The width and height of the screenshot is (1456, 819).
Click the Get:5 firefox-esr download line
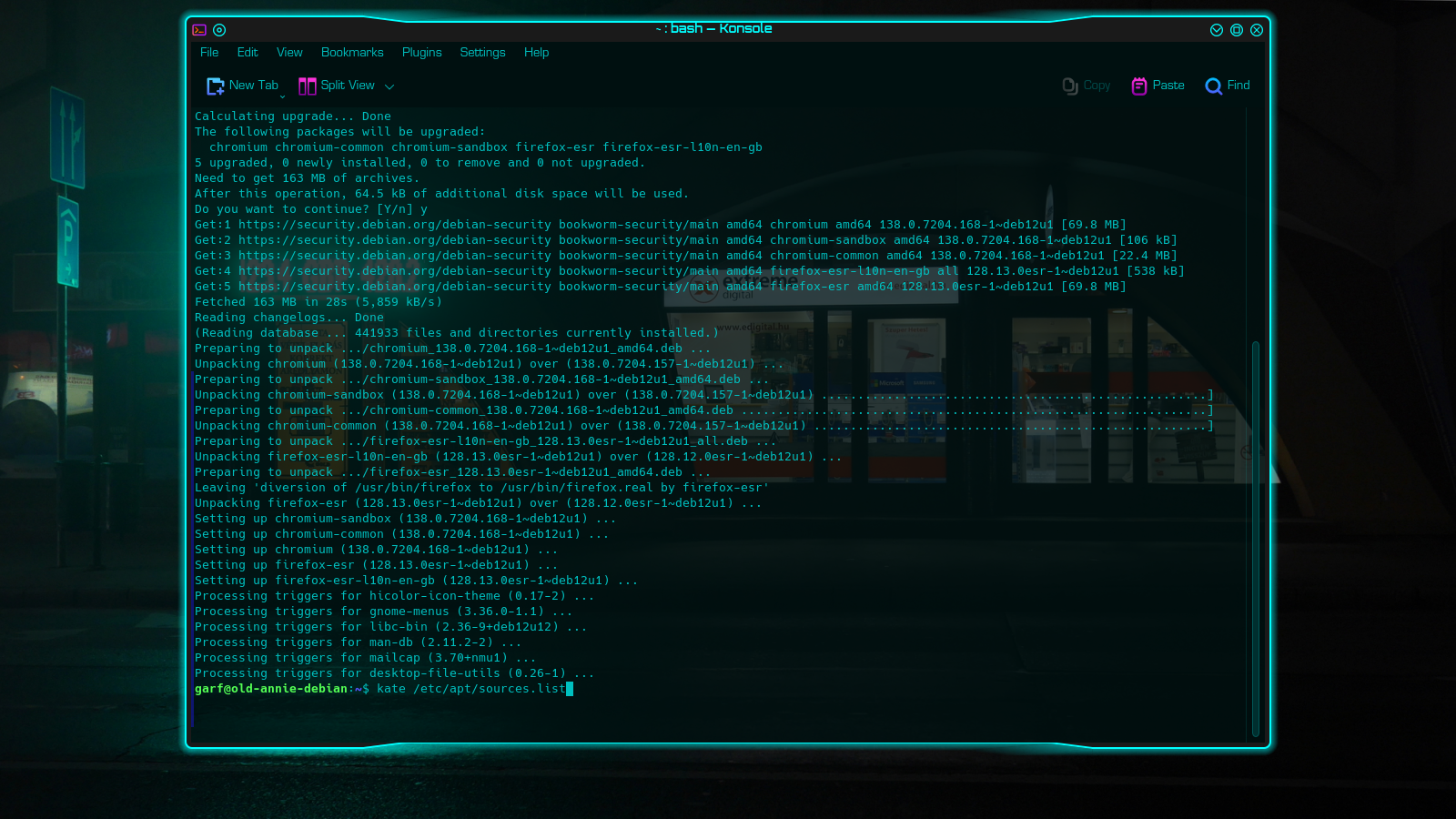[661, 287]
